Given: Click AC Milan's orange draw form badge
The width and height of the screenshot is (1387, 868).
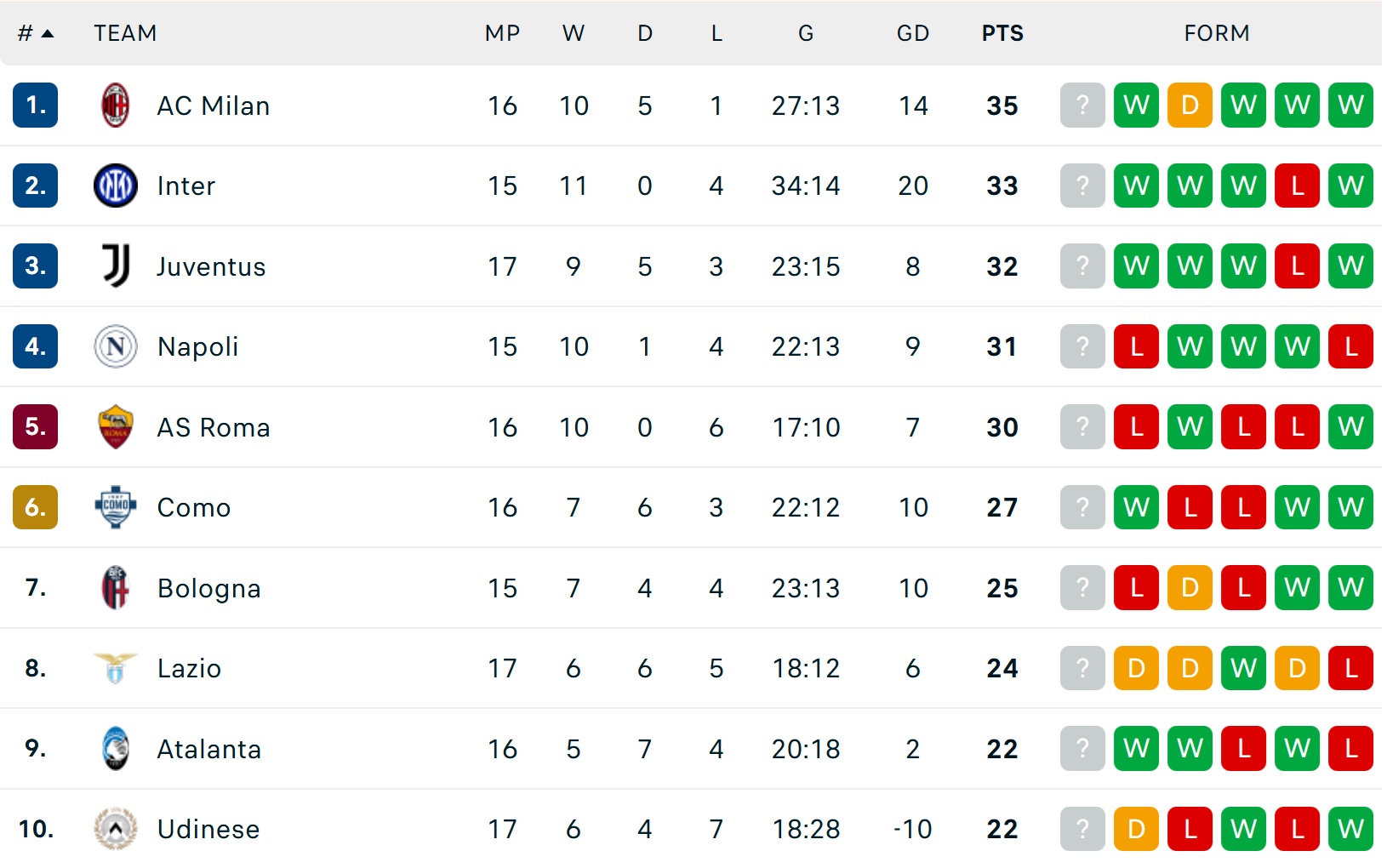Looking at the screenshot, I should (x=1190, y=106).
